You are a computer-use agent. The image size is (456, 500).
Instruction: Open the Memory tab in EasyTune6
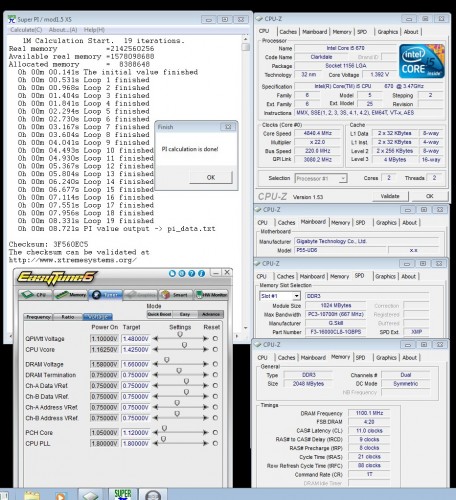(x=71, y=295)
